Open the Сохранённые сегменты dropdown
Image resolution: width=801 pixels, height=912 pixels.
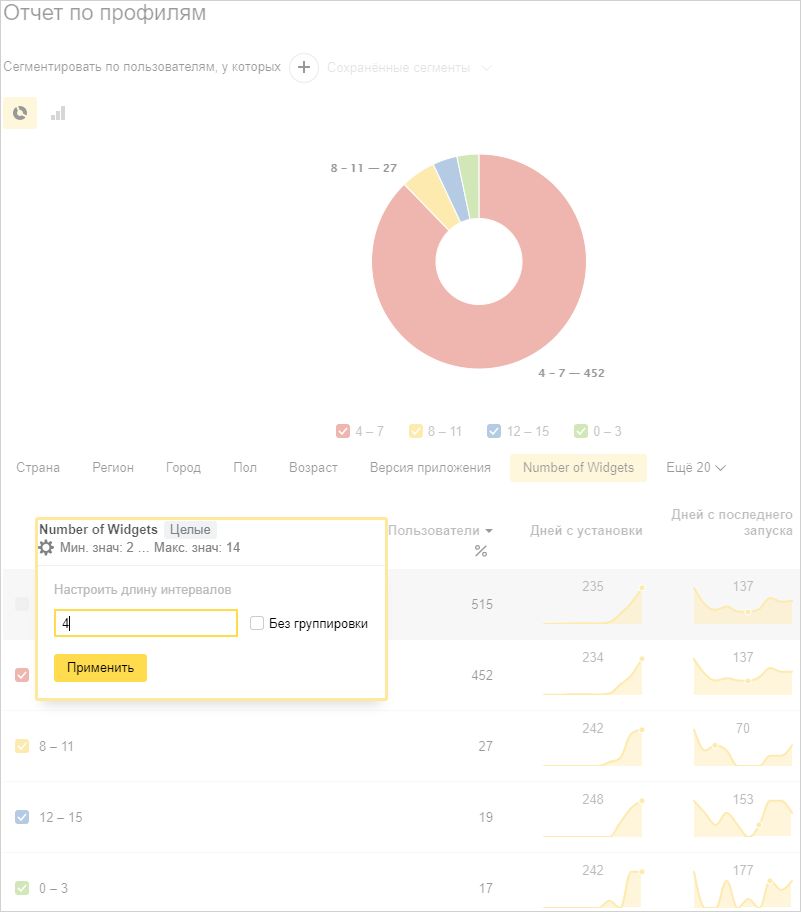(x=409, y=67)
